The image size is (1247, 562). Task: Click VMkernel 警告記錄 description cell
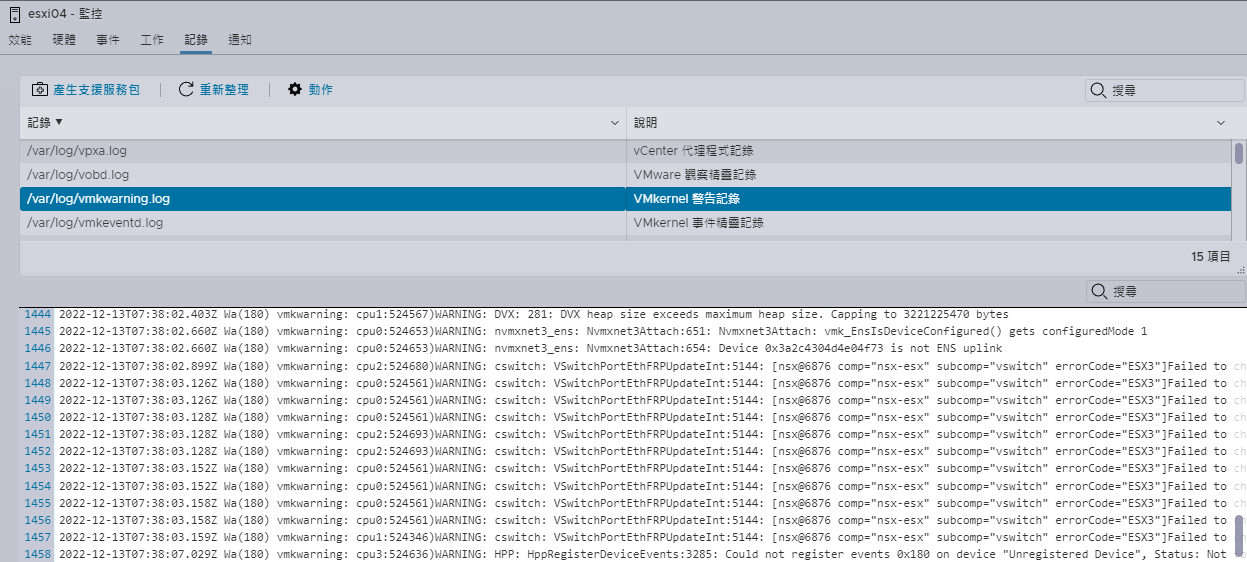click(687, 199)
